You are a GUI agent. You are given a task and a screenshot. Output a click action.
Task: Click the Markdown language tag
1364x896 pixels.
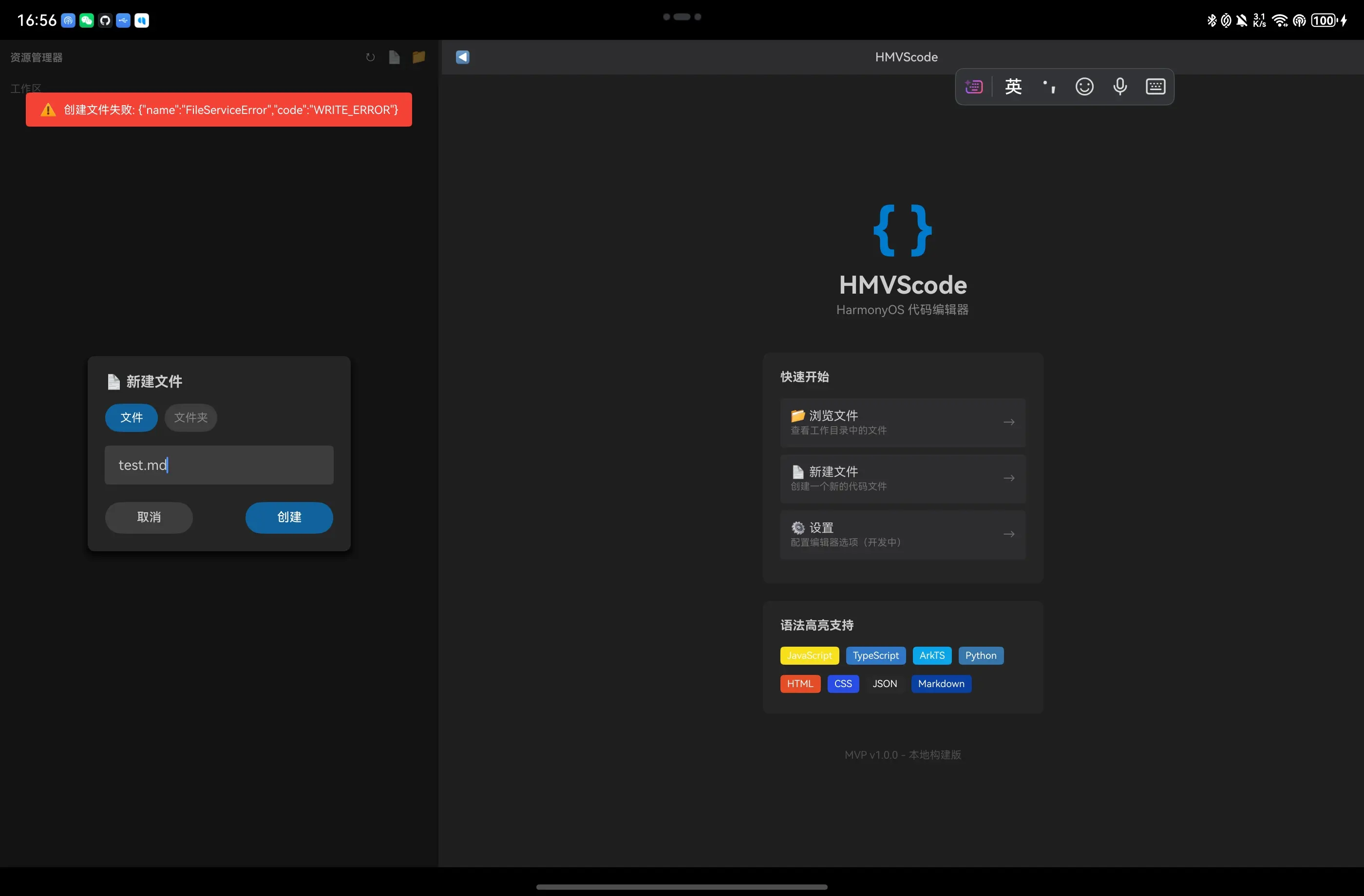coord(941,684)
